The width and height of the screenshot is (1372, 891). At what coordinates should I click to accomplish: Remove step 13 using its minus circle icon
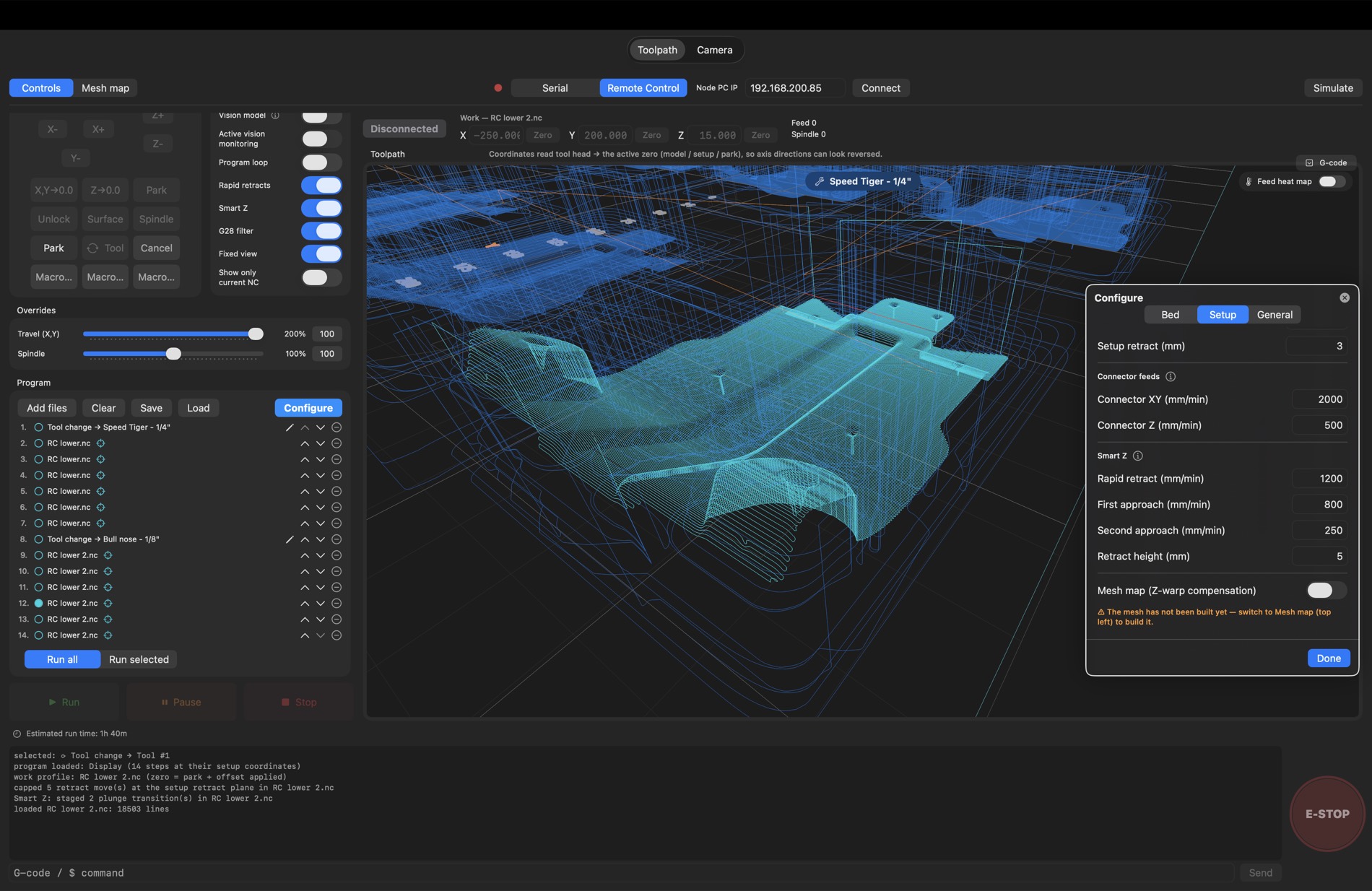(x=337, y=620)
